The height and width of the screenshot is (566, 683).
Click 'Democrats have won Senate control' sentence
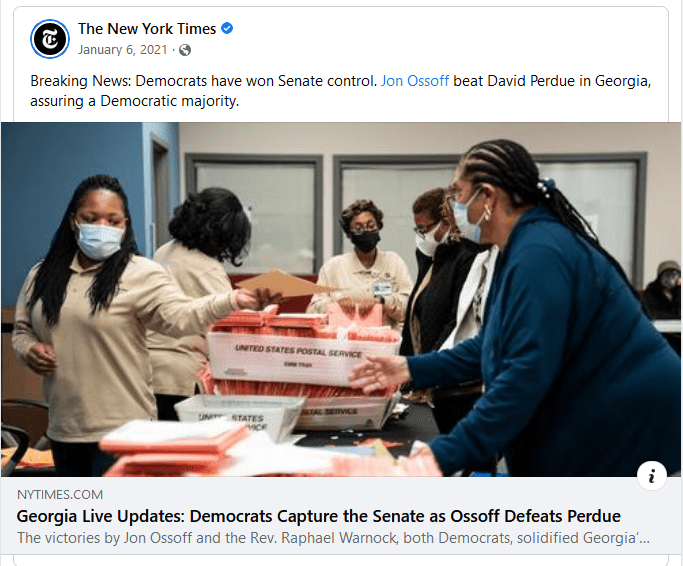tap(256, 81)
